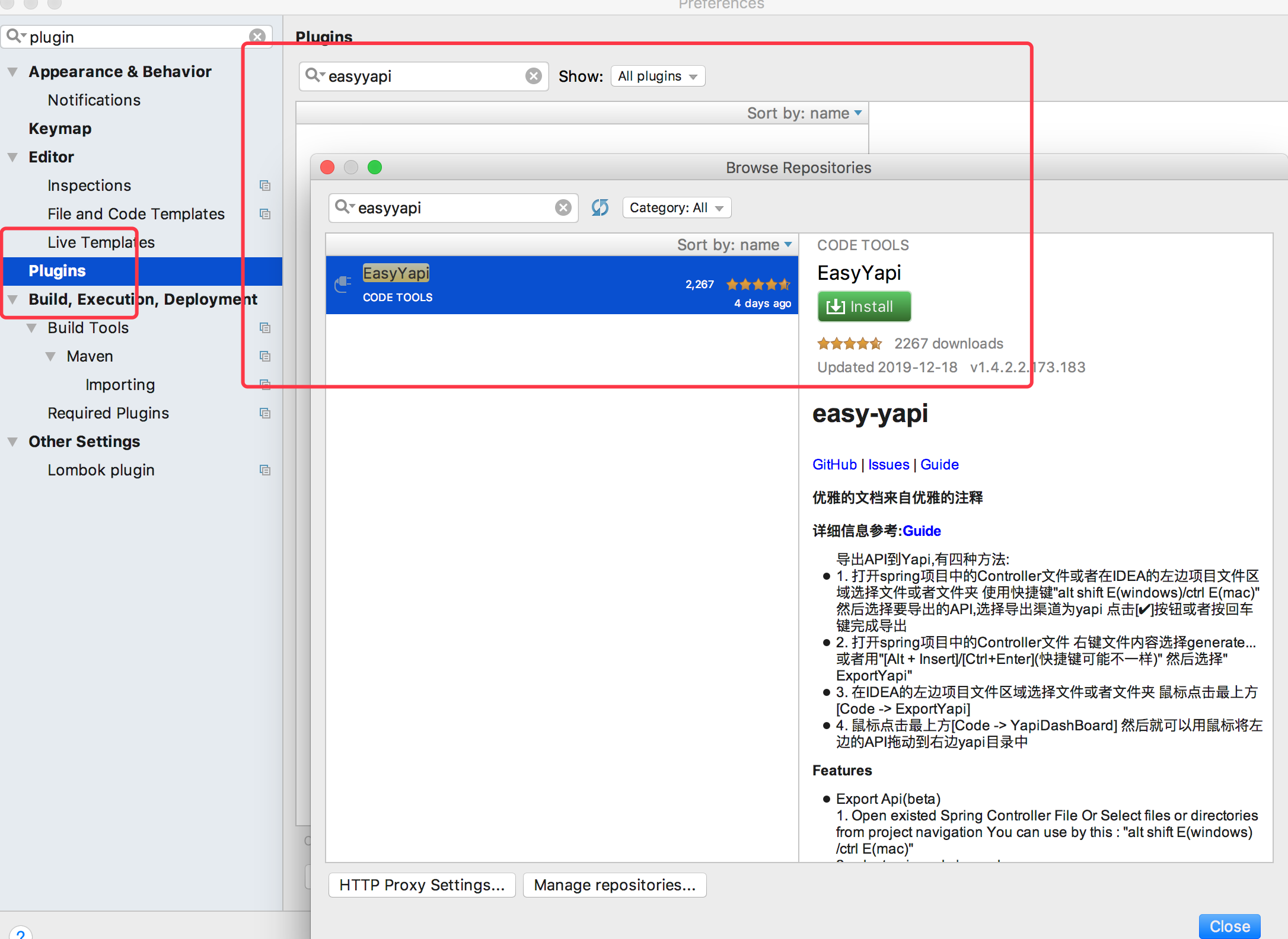Screen dimensions: 1288x939
Task: Click the Maven project settings icon
Action: pos(265,356)
